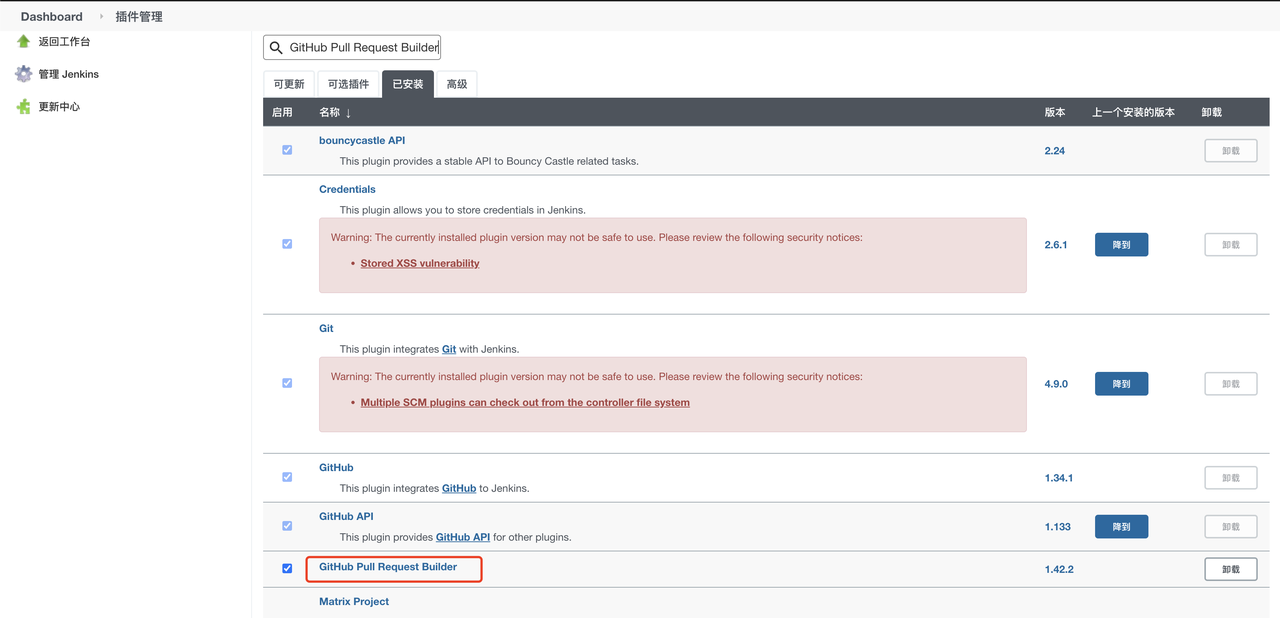Switch to the 可选插件 tab
Viewport: 1280px width, 618px height.
click(348, 84)
